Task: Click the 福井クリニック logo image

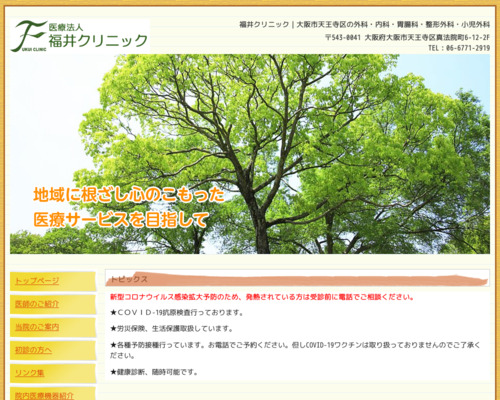Action: [x=80, y=36]
